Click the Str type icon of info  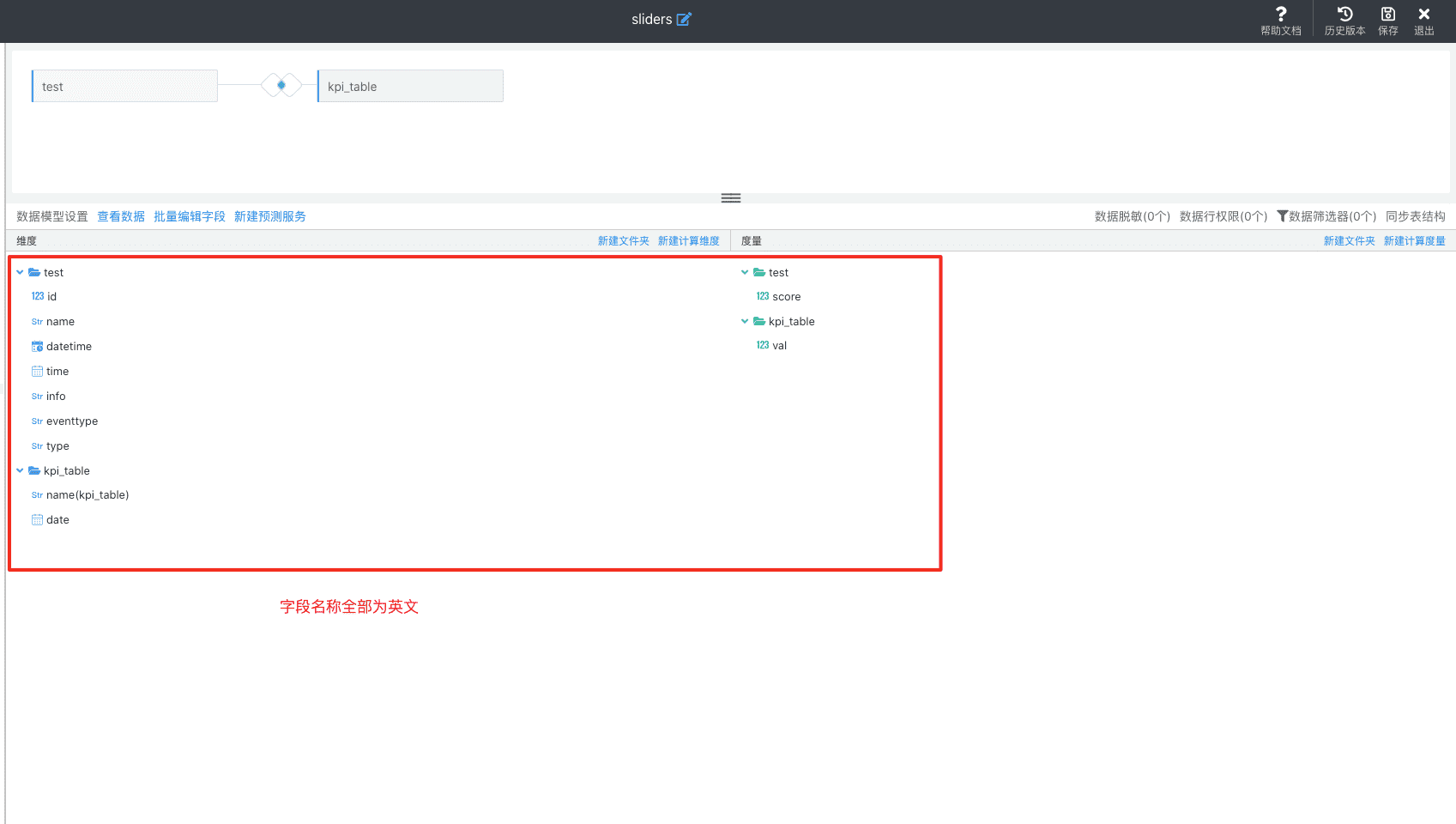pyautogui.click(x=37, y=397)
